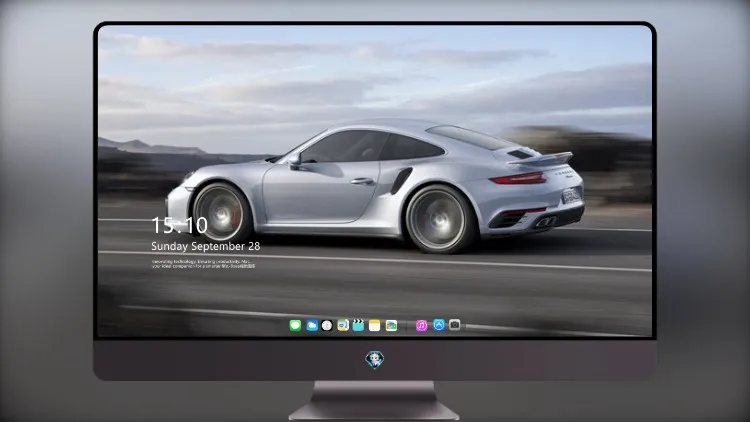Open the yellow Notes app in dock
The image size is (750, 422).
tap(375, 325)
